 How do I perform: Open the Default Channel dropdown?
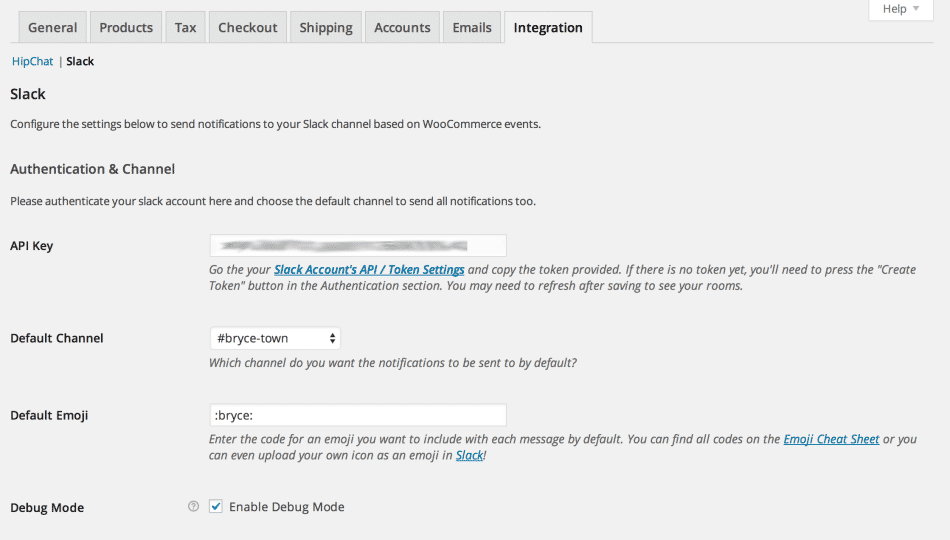[275, 338]
